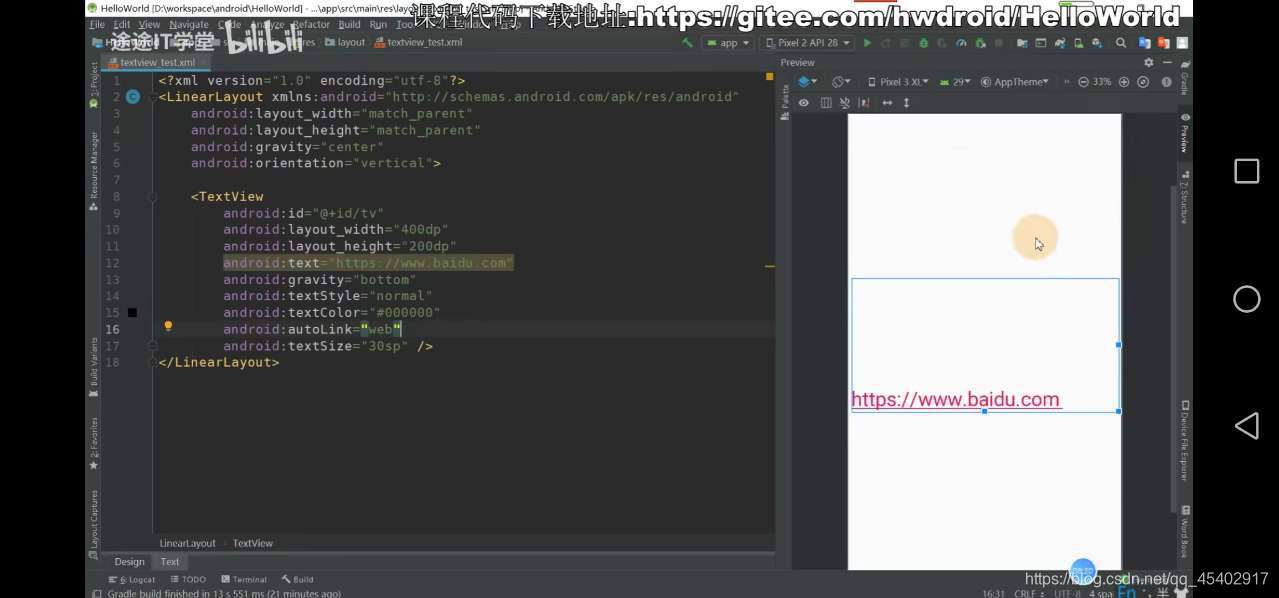
Task: Open the design surface layers dropdown
Action: click(808, 82)
